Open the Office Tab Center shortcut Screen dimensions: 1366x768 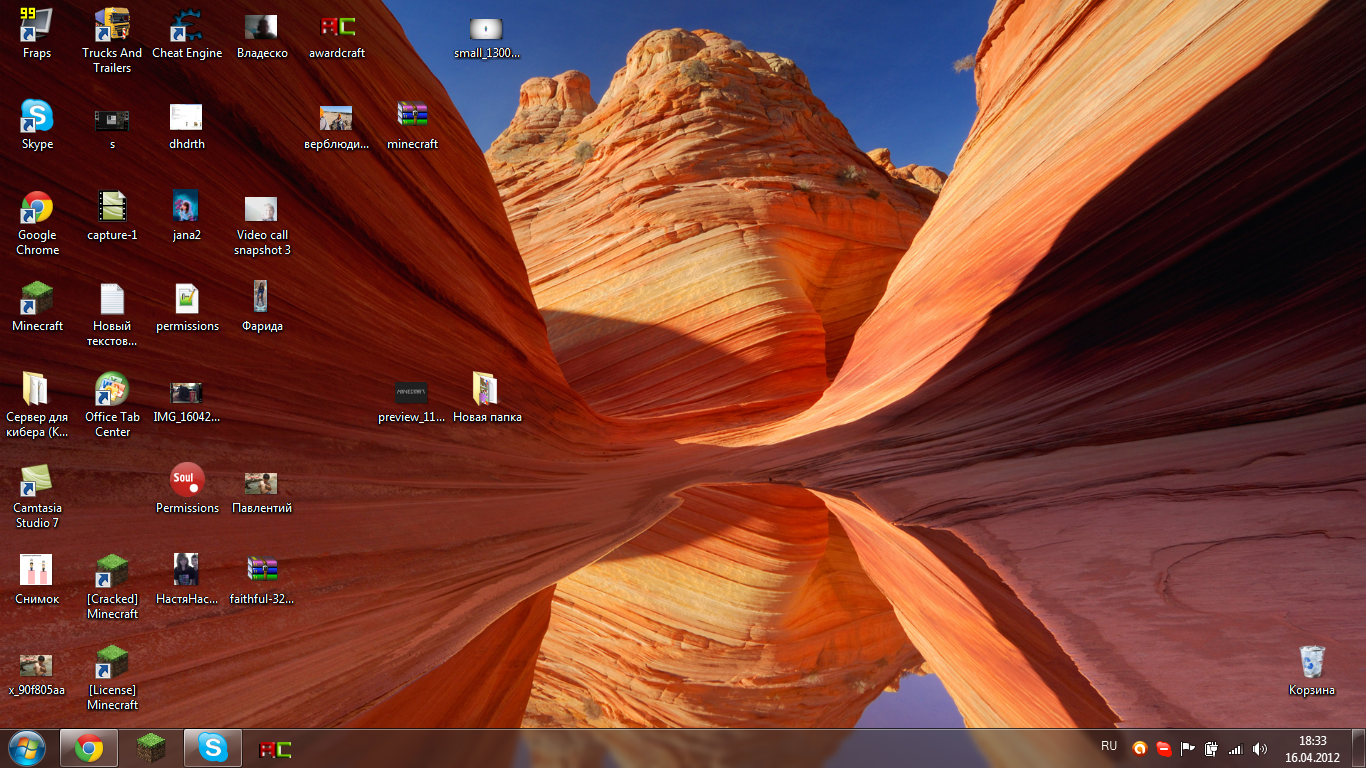pos(112,392)
